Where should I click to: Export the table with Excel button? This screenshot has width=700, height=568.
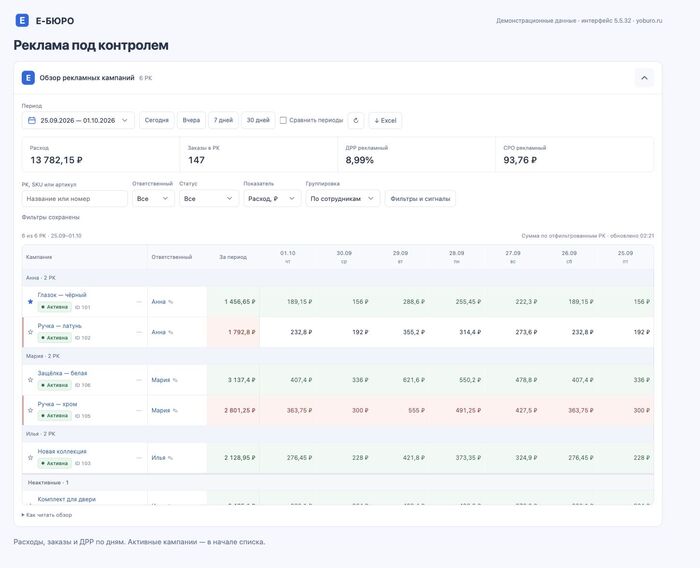click(x=385, y=120)
